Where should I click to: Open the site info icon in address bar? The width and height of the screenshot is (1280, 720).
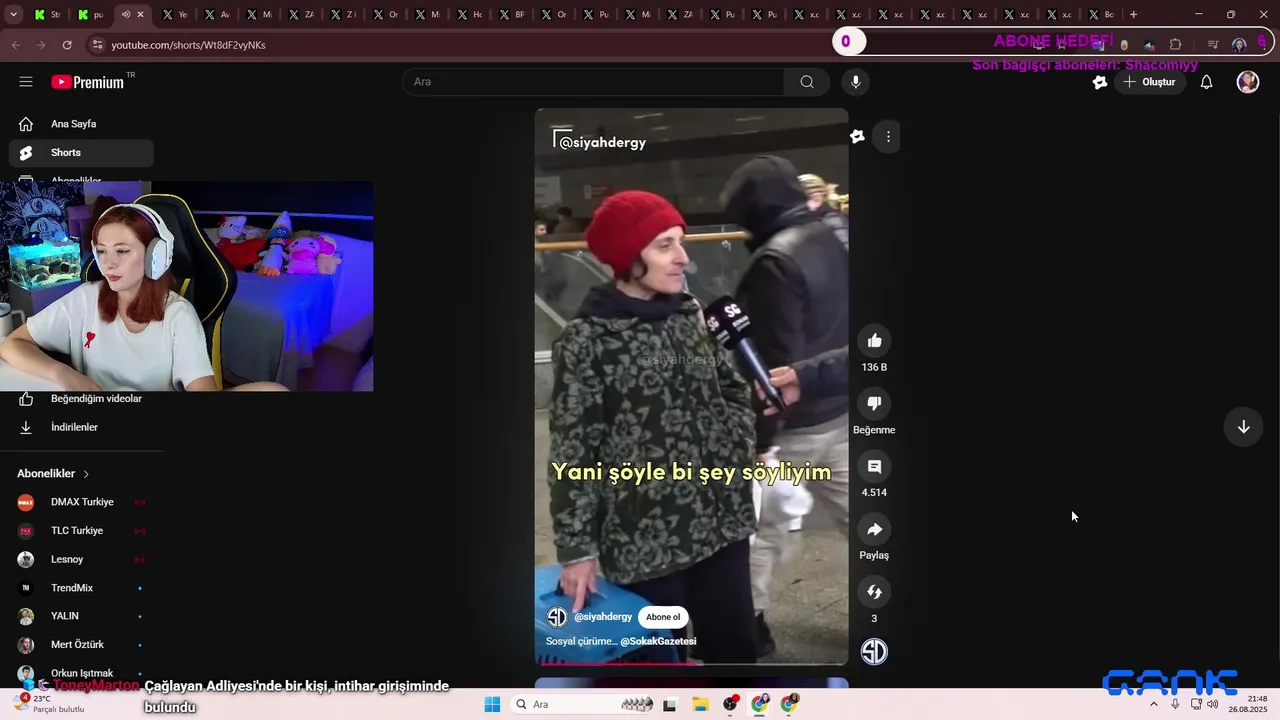tap(97, 45)
